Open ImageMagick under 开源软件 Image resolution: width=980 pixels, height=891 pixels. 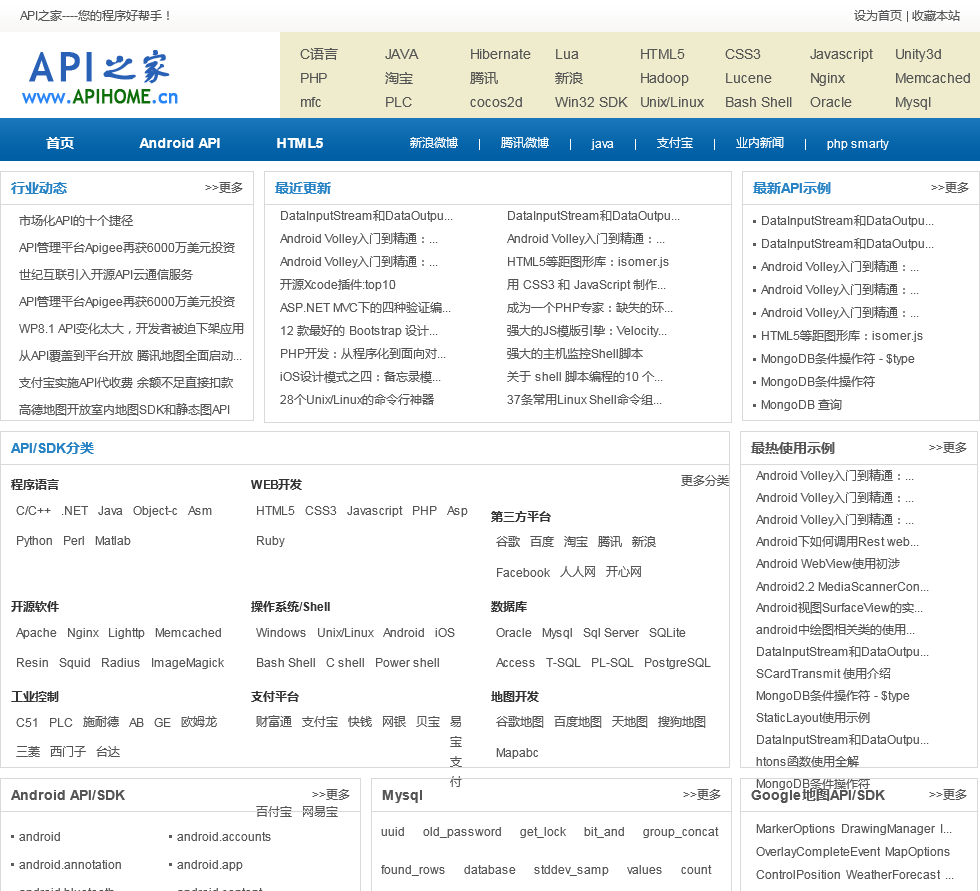coord(188,663)
